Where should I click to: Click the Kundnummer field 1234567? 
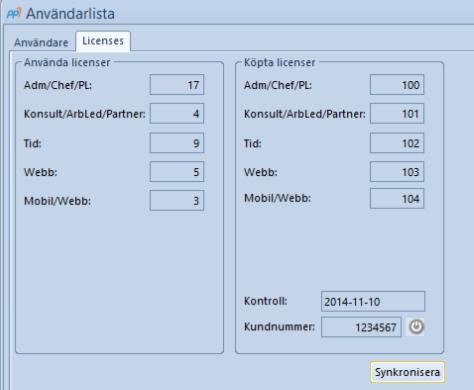click(361, 327)
